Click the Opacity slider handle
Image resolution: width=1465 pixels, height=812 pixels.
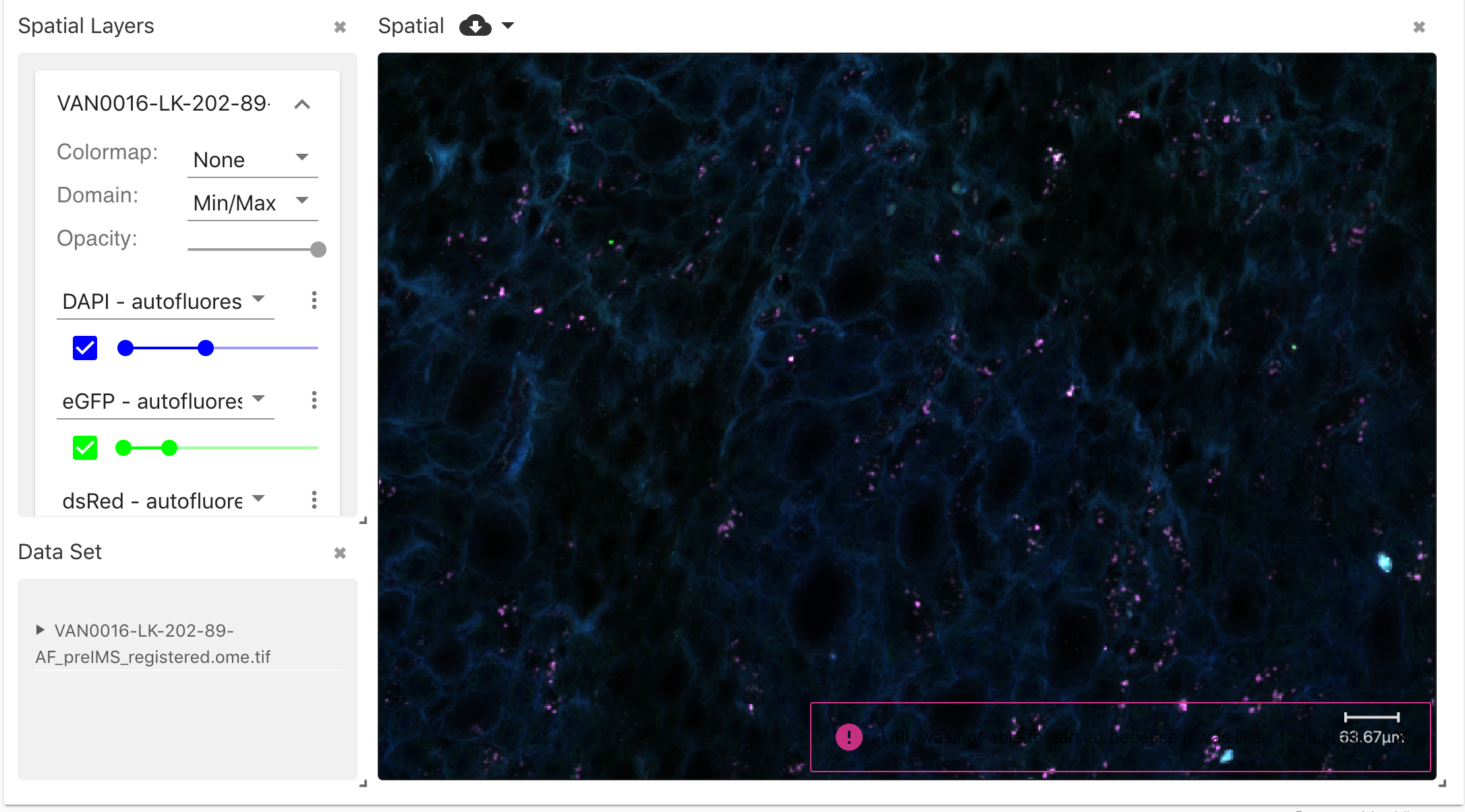[318, 250]
